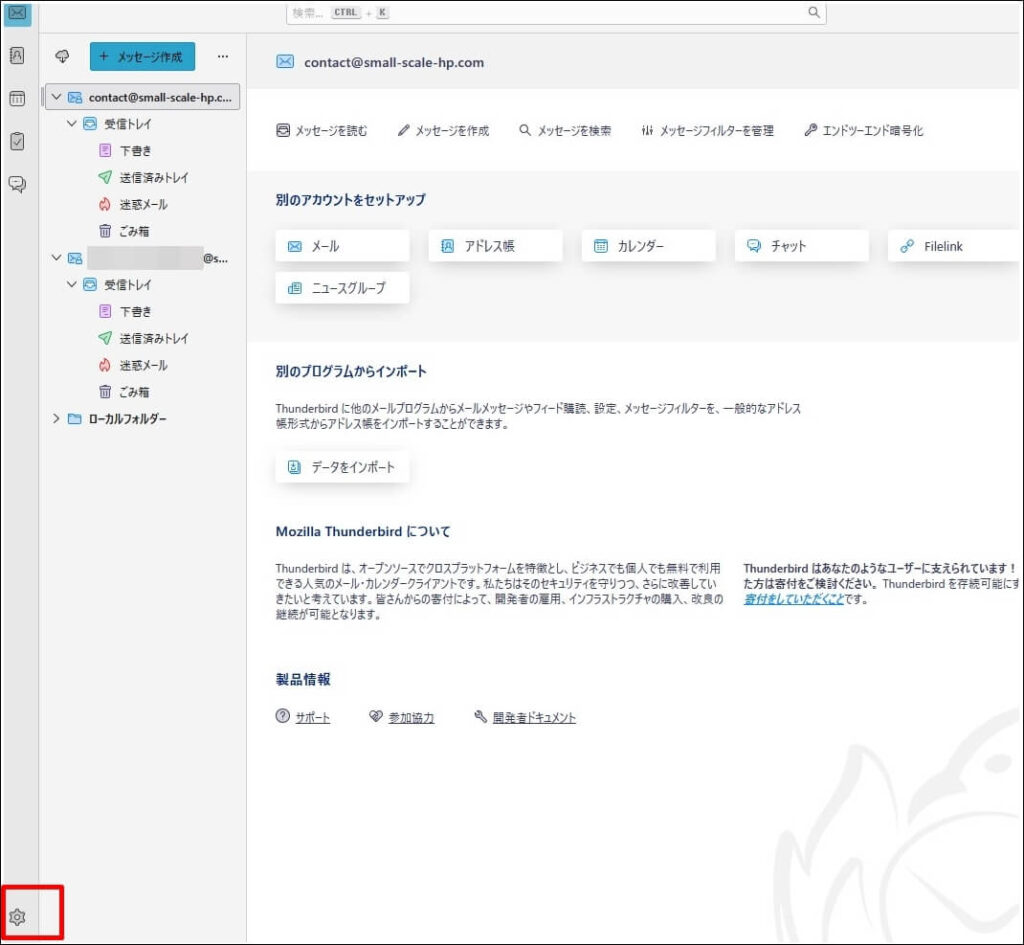Set up a new メール account

[342, 246]
